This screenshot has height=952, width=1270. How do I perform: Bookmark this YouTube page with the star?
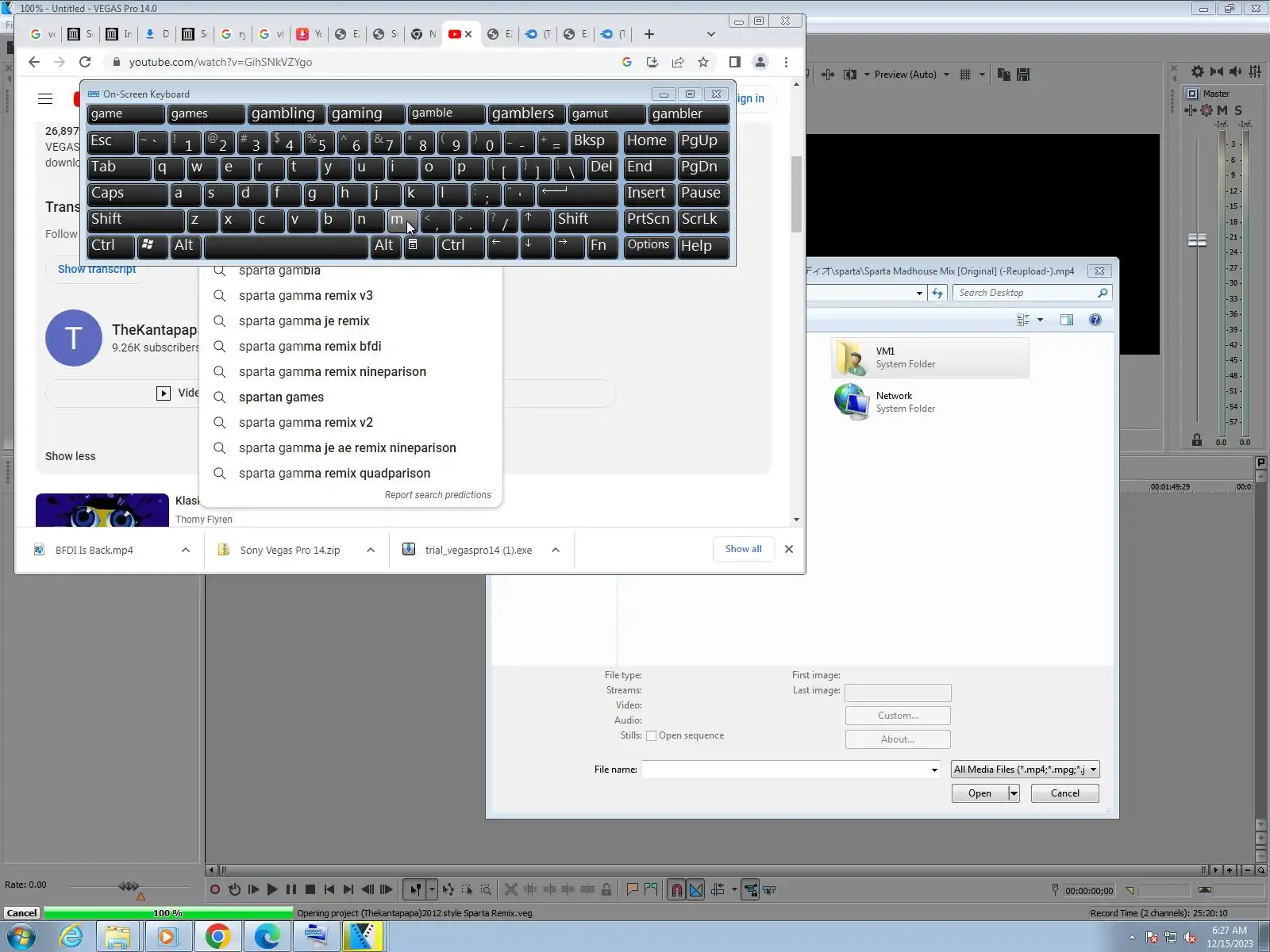coord(703,62)
